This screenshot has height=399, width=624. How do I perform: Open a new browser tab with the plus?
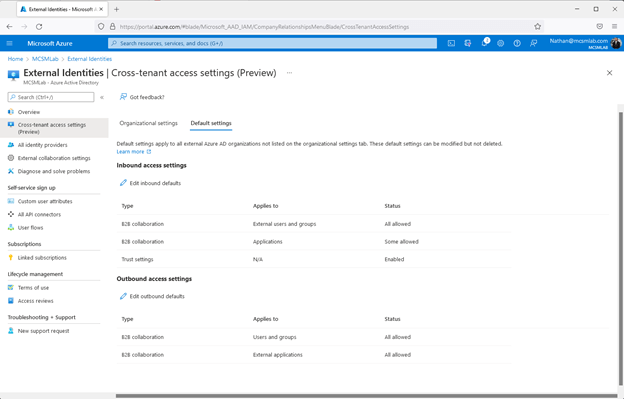point(117,9)
